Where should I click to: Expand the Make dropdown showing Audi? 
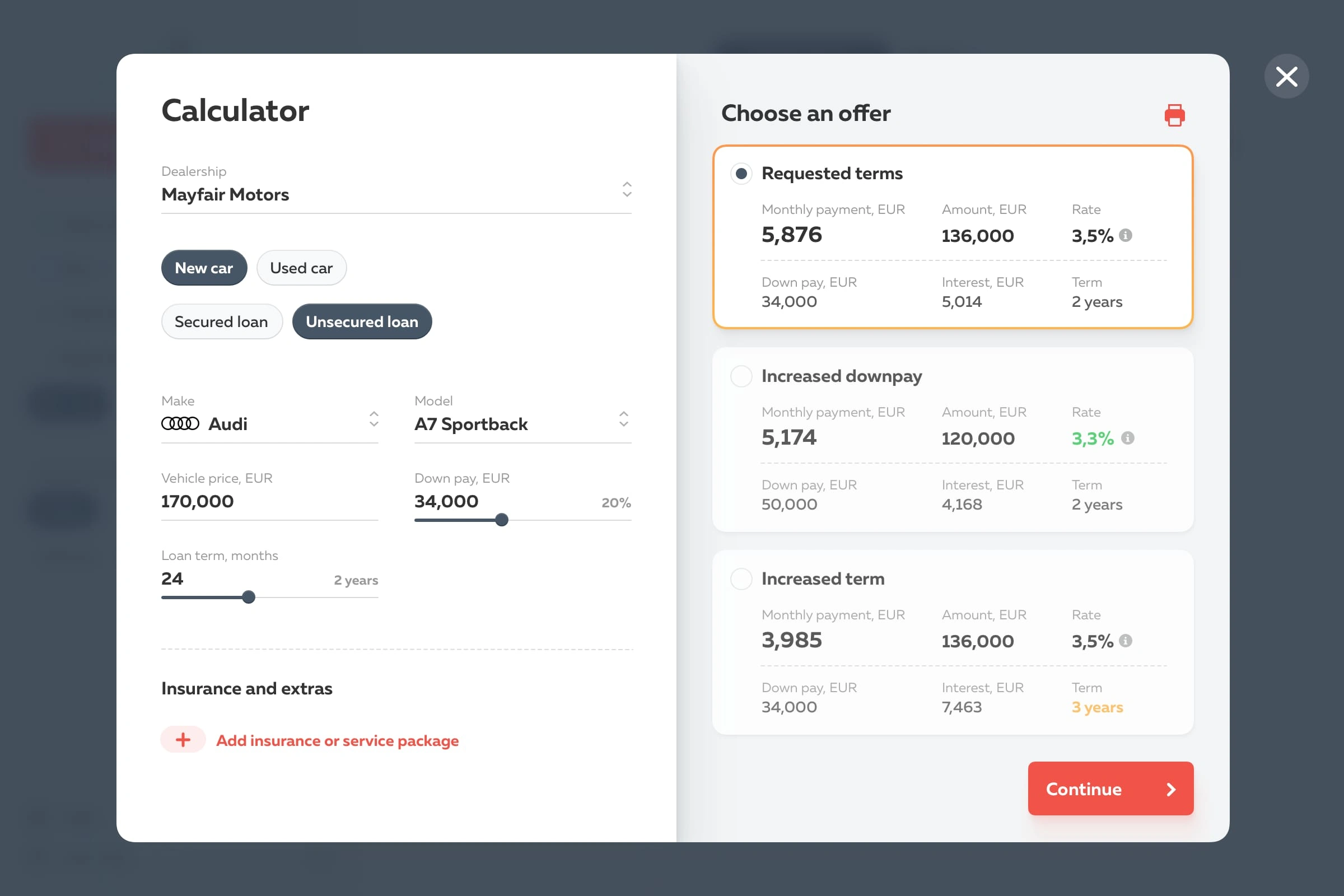coord(374,419)
